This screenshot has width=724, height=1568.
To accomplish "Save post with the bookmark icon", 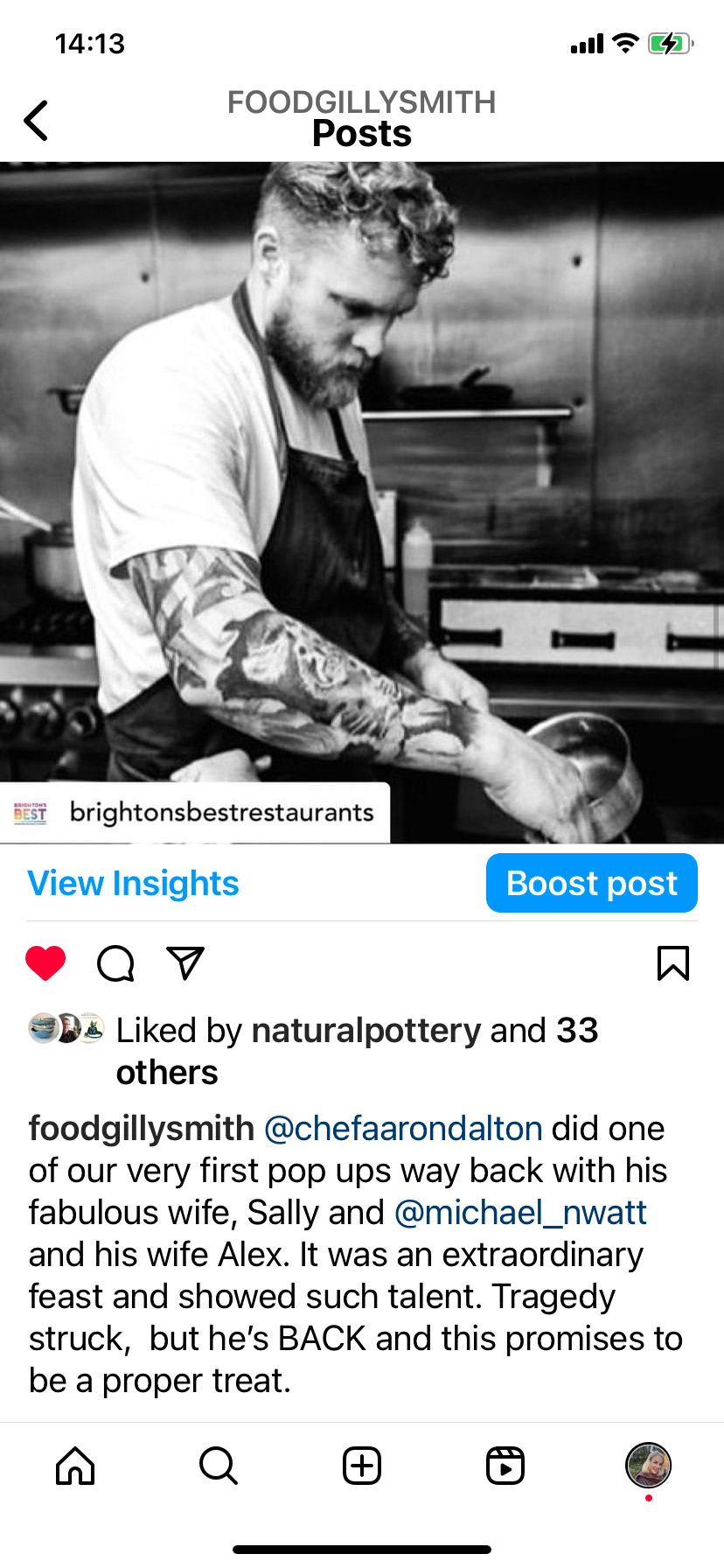I will tap(672, 963).
